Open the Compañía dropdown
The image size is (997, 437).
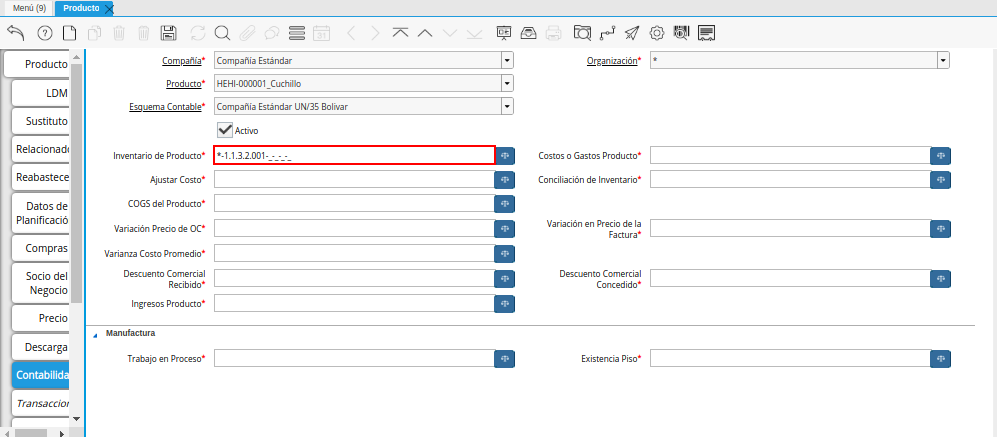pos(507,60)
